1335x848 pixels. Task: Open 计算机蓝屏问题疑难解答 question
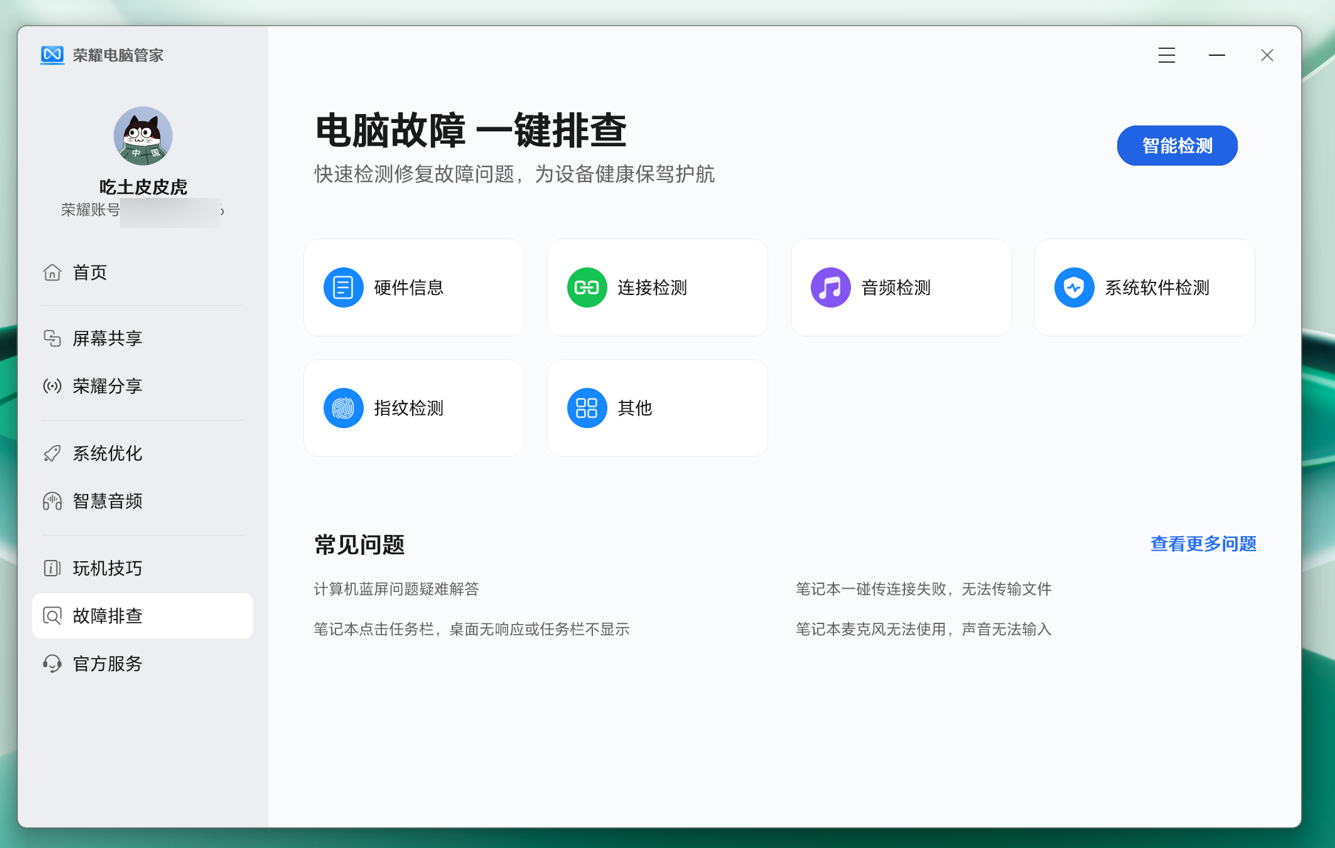(x=396, y=589)
